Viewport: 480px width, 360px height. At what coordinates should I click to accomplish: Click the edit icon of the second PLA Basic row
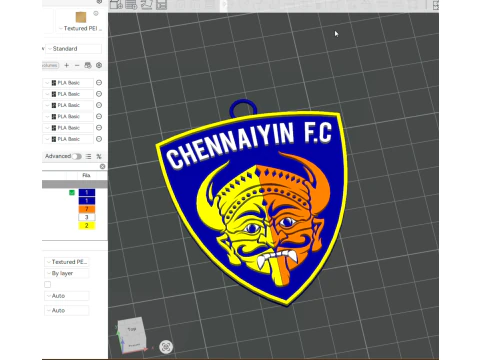(x=99, y=94)
